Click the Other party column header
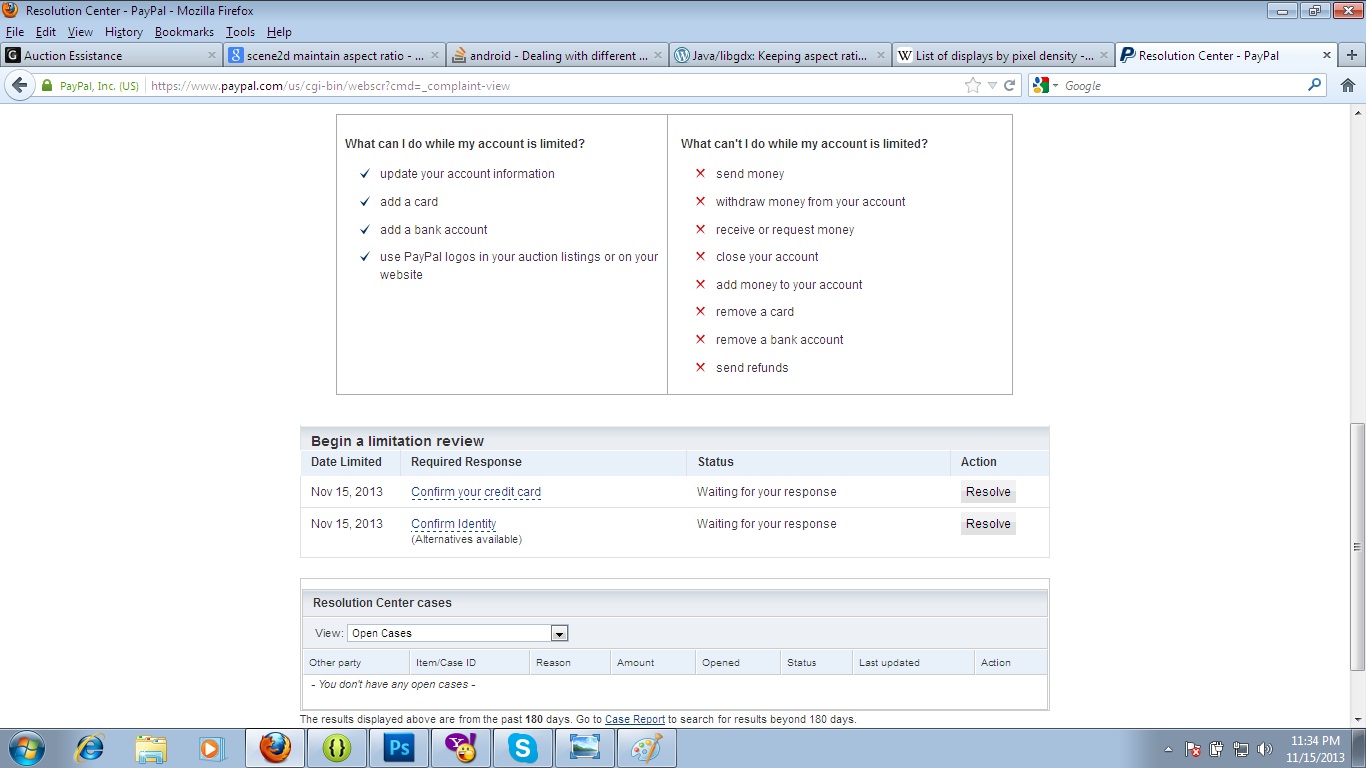Screen dimensions: 1366x768 (335, 663)
